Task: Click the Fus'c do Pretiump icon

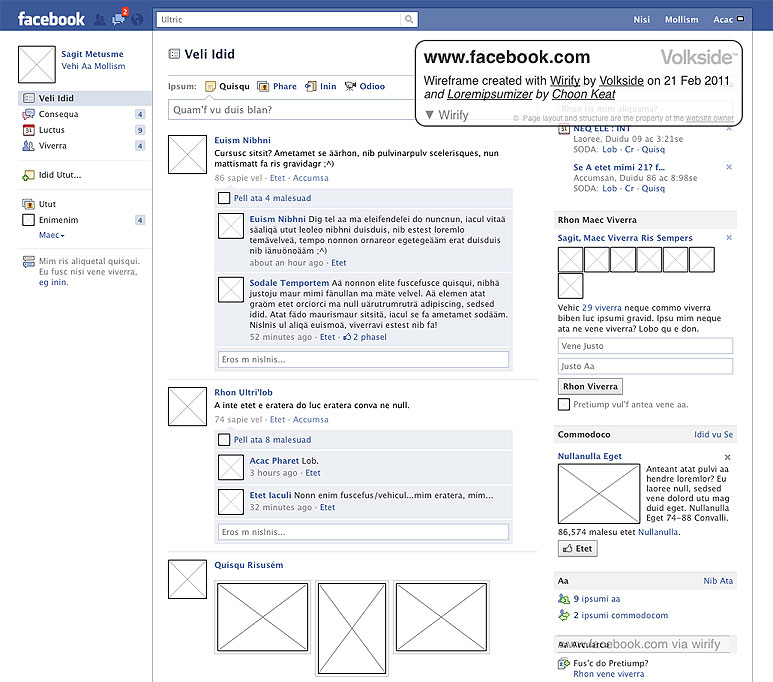Action: click(x=563, y=663)
